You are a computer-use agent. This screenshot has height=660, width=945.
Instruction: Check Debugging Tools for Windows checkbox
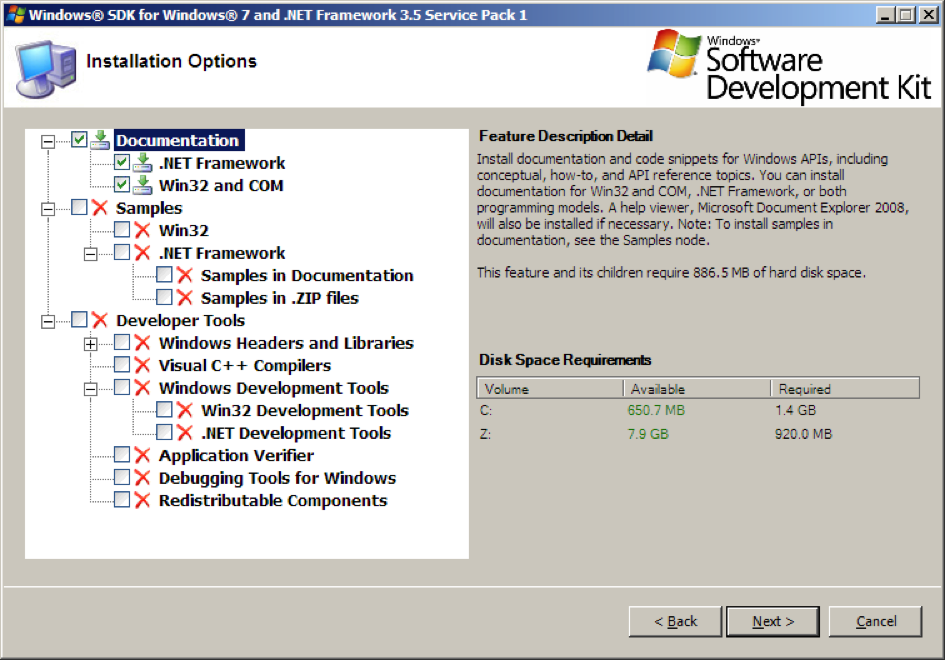[x=122, y=477]
